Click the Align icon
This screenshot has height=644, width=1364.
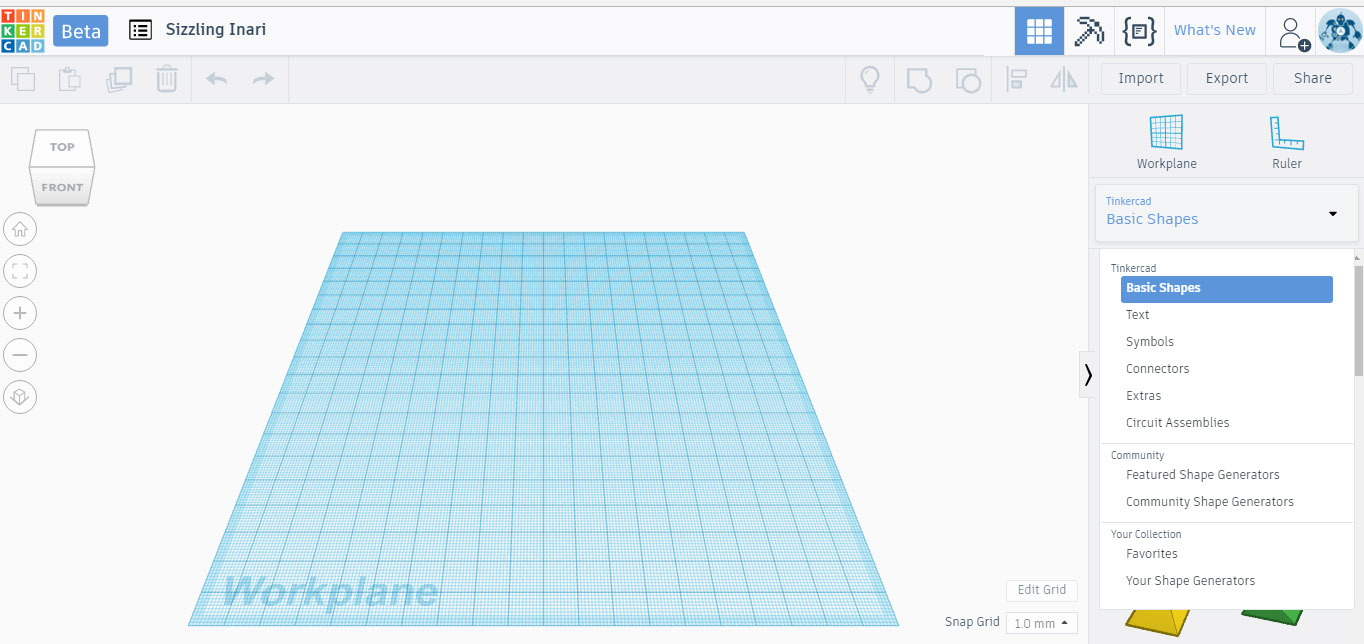[1017, 80]
